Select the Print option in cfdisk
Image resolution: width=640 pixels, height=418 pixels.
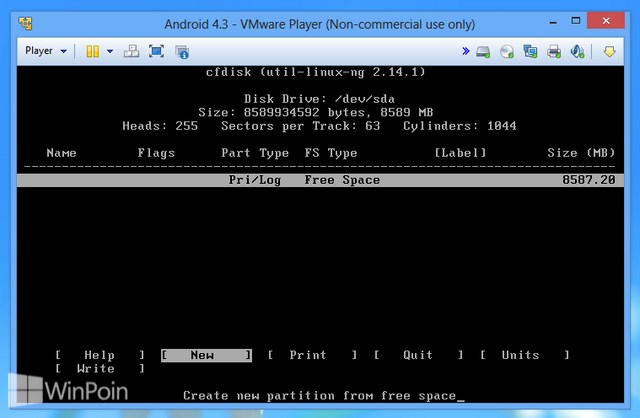tap(312, 355)
